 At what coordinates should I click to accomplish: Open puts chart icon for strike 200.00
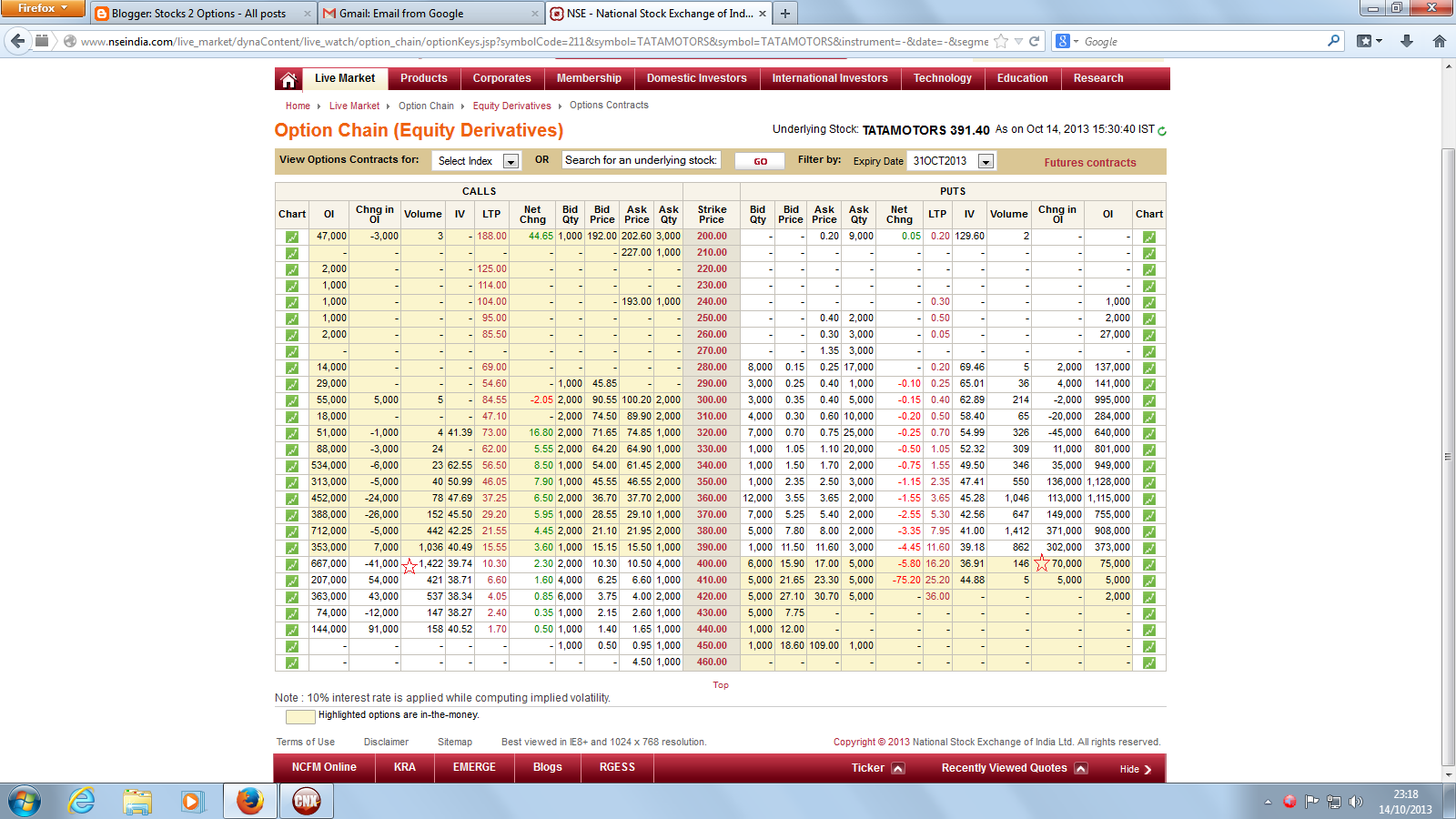1149,237
